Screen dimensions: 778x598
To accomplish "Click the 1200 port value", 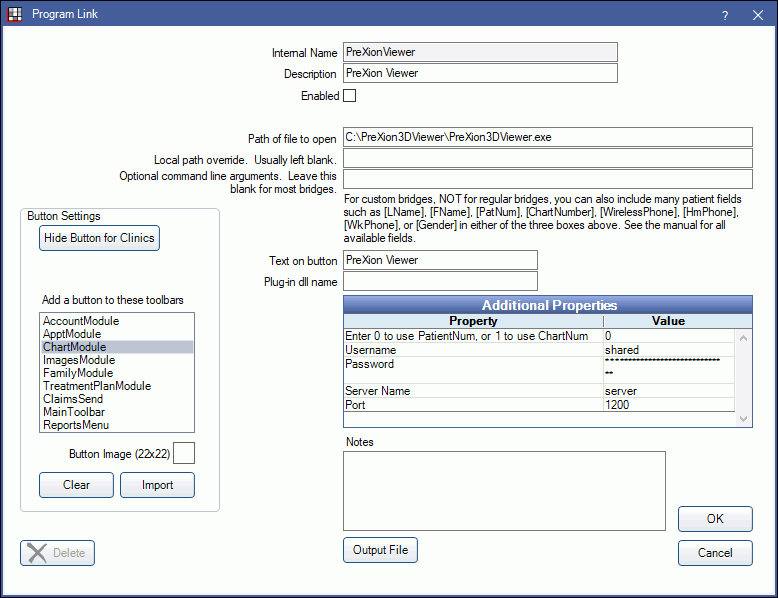I will 669,404.
